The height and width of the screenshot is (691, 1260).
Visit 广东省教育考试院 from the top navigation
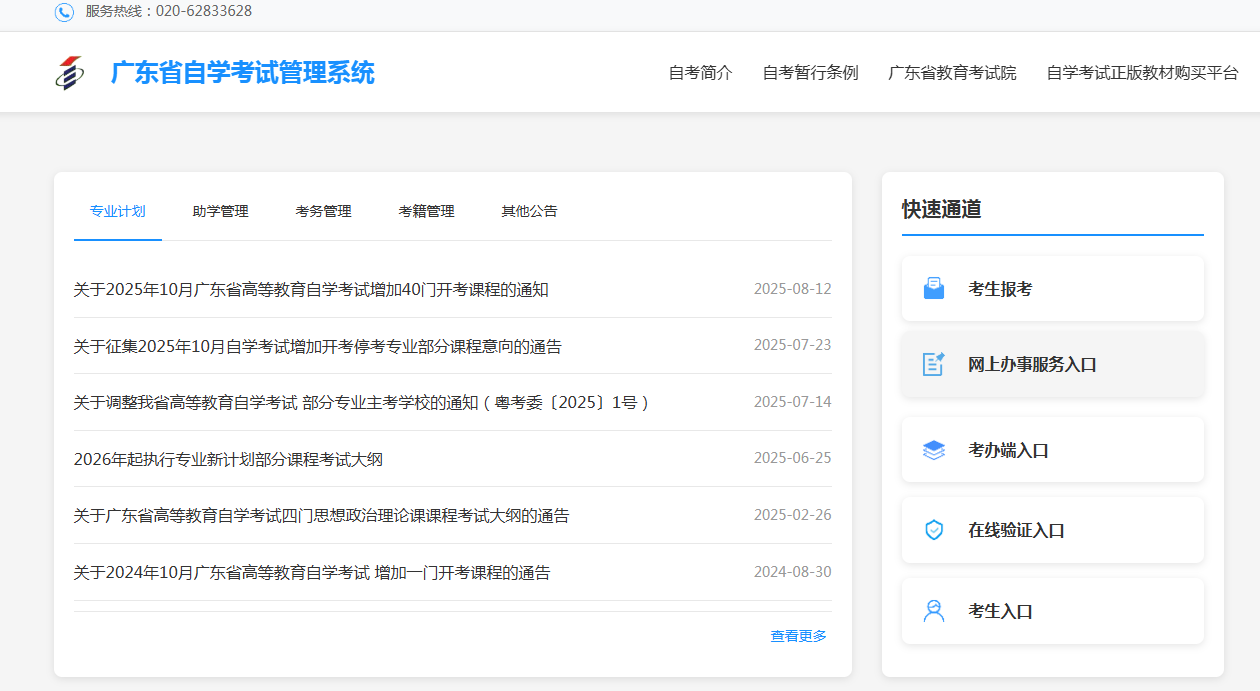(952, 72)
